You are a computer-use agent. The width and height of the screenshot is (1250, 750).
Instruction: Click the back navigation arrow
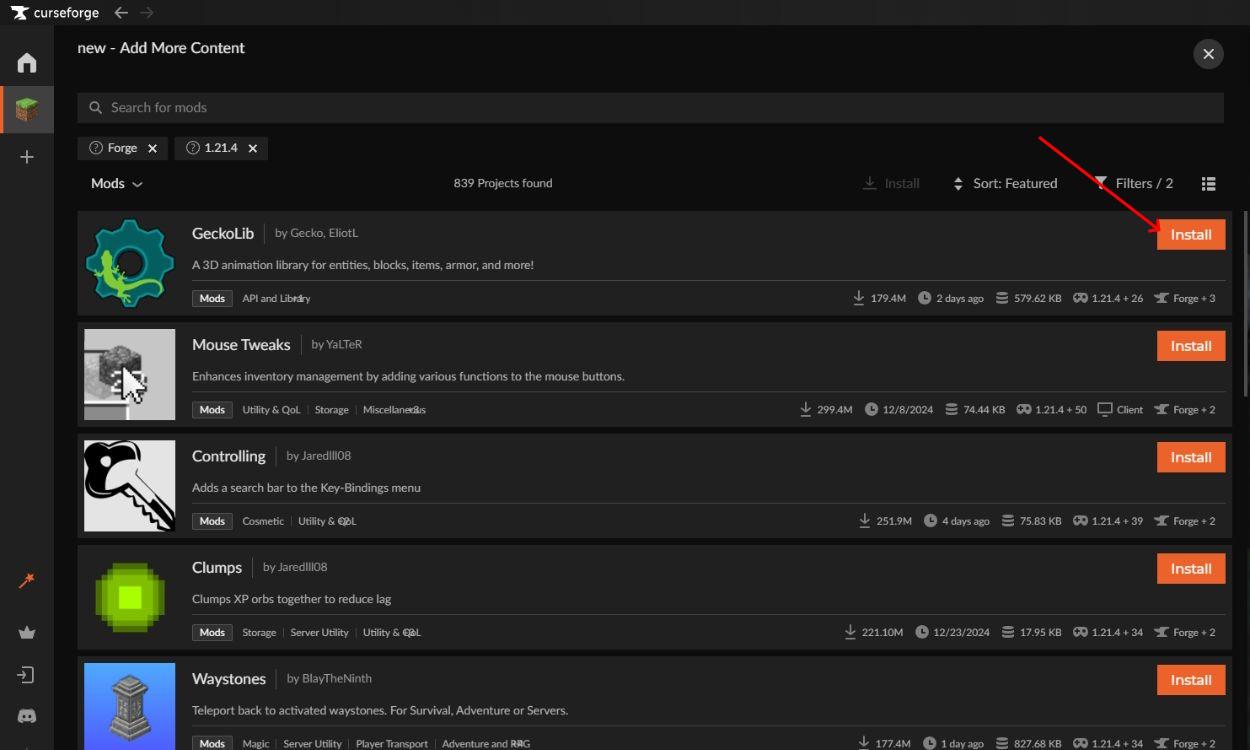pyautogui.click(x=121, y=12)
